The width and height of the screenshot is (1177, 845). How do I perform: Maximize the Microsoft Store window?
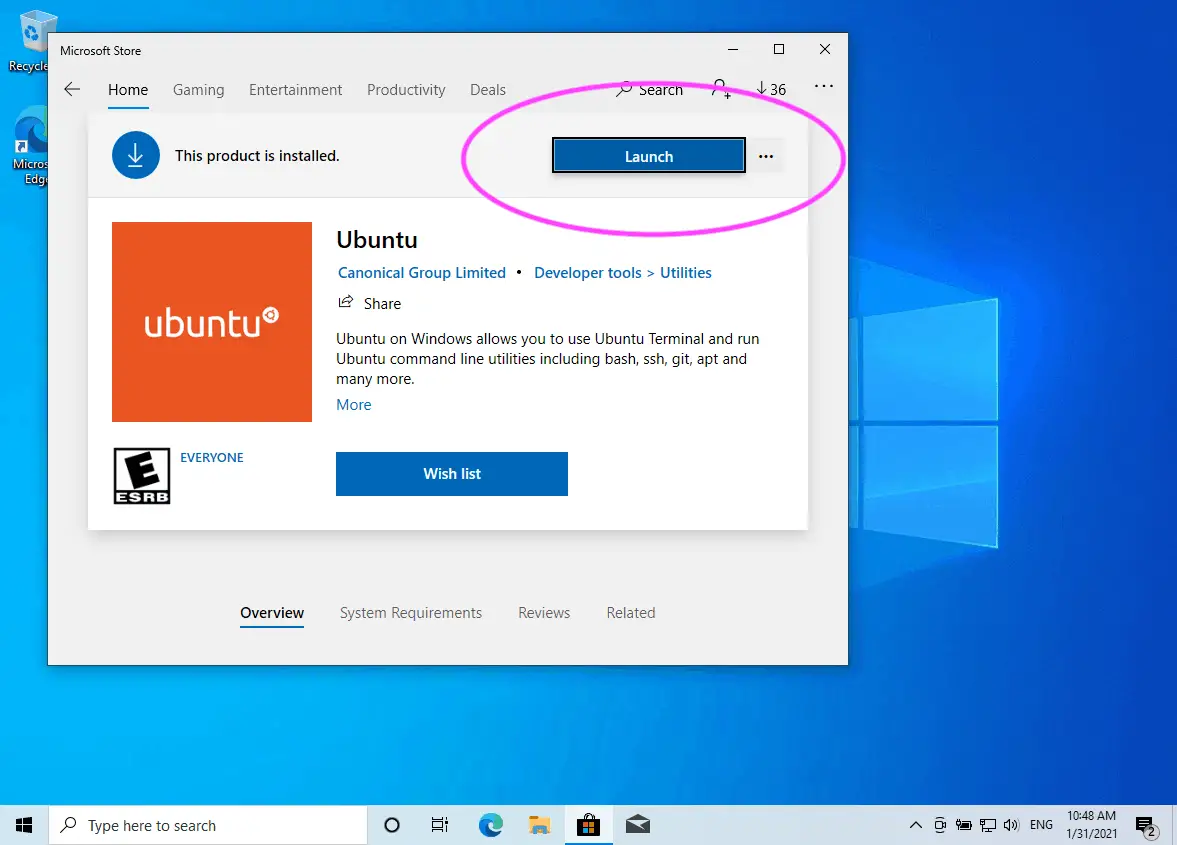pos(779,50)
